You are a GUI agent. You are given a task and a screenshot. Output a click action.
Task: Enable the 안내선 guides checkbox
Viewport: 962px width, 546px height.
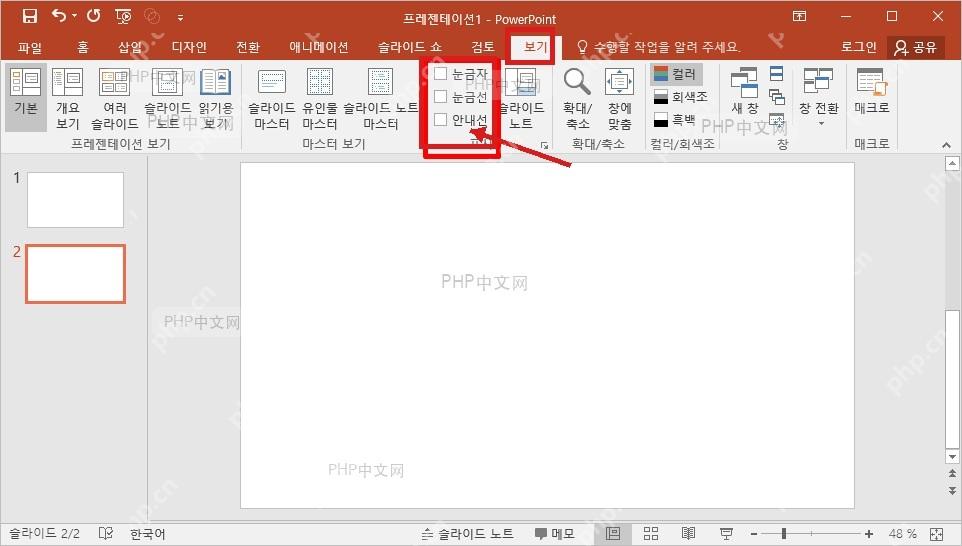tap(440, 120)
